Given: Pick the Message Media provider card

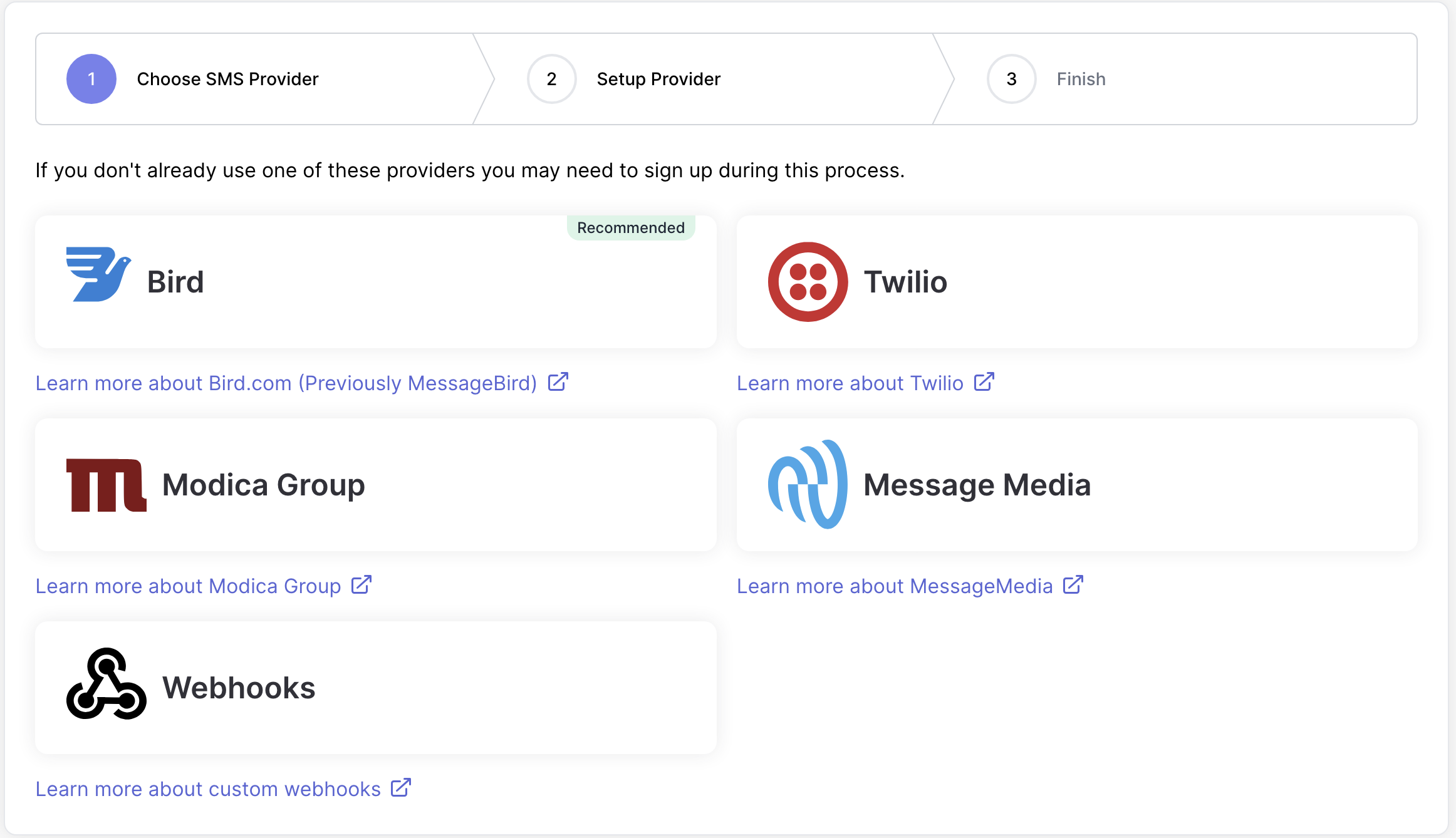Looking at the screenshot, I should point(1077,485).
